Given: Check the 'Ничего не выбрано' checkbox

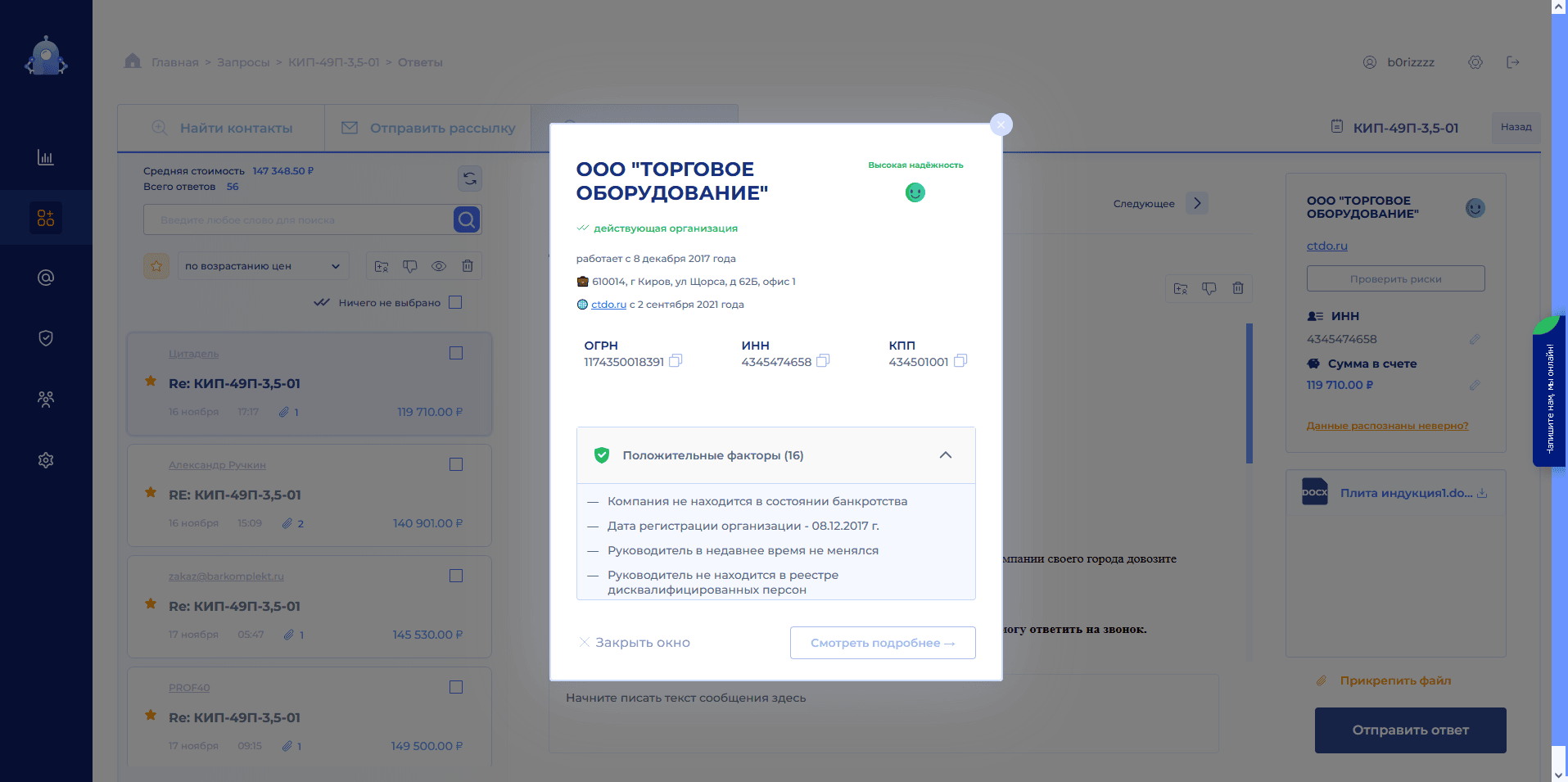Looking at the screenshot, I should coord(456,303).
